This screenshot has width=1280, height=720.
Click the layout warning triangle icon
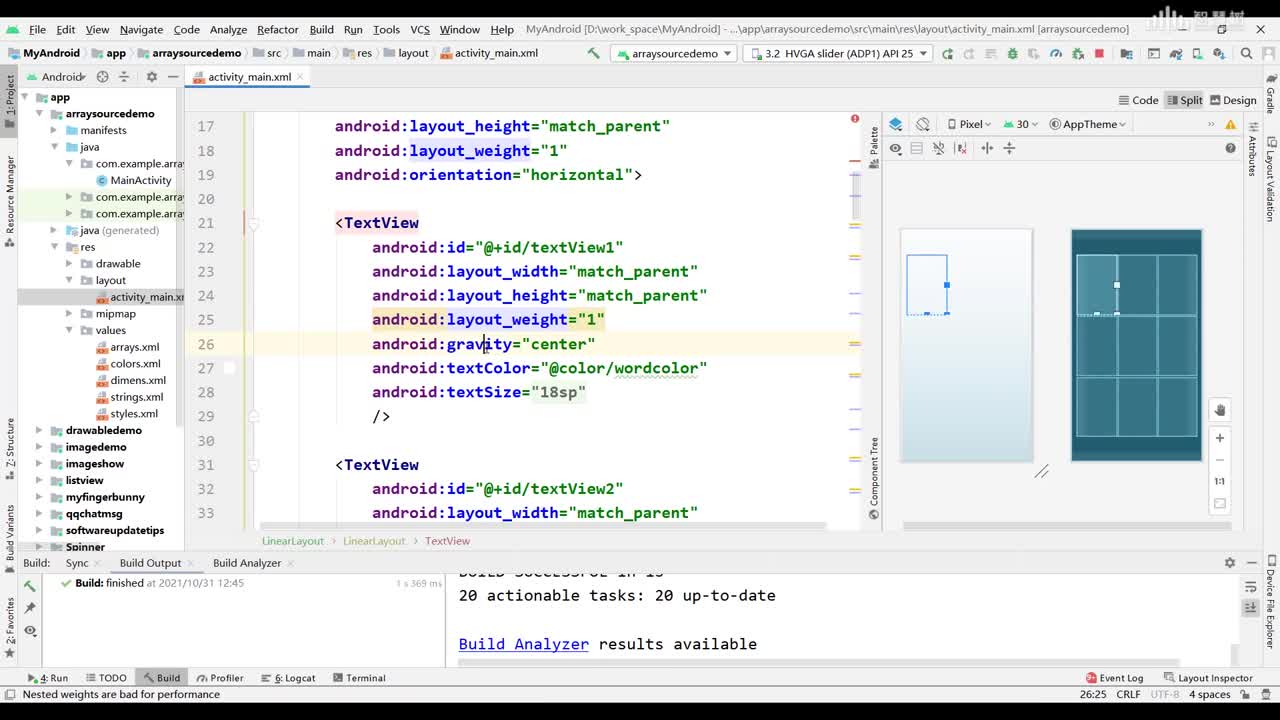click(x=1230, y=124)
